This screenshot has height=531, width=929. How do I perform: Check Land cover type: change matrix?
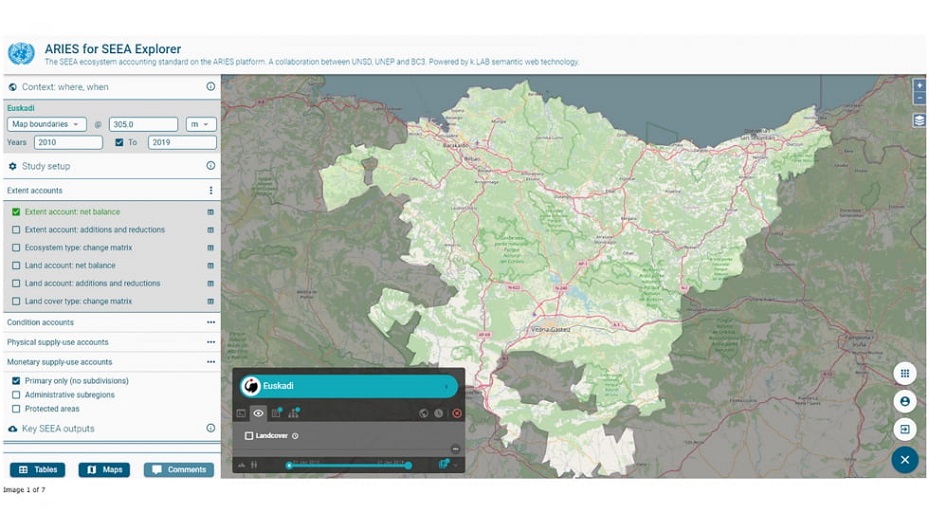click(16, 301)
